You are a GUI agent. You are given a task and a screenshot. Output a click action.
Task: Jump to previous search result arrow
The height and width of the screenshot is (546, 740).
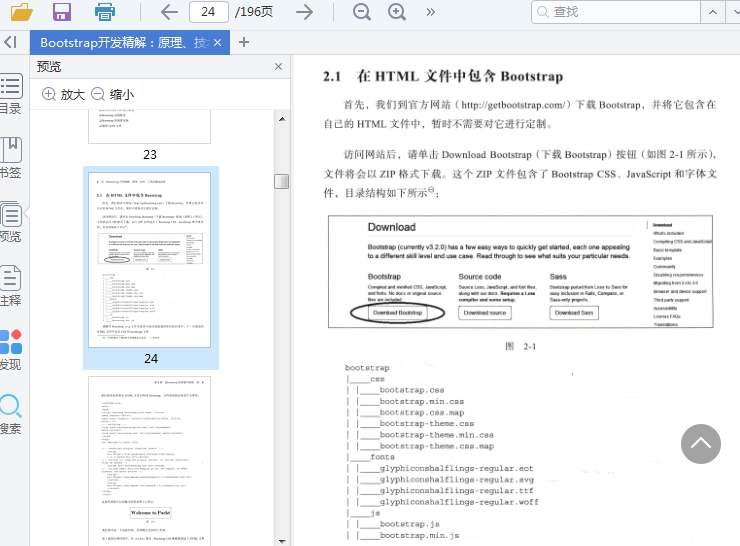tap(713, 12)
